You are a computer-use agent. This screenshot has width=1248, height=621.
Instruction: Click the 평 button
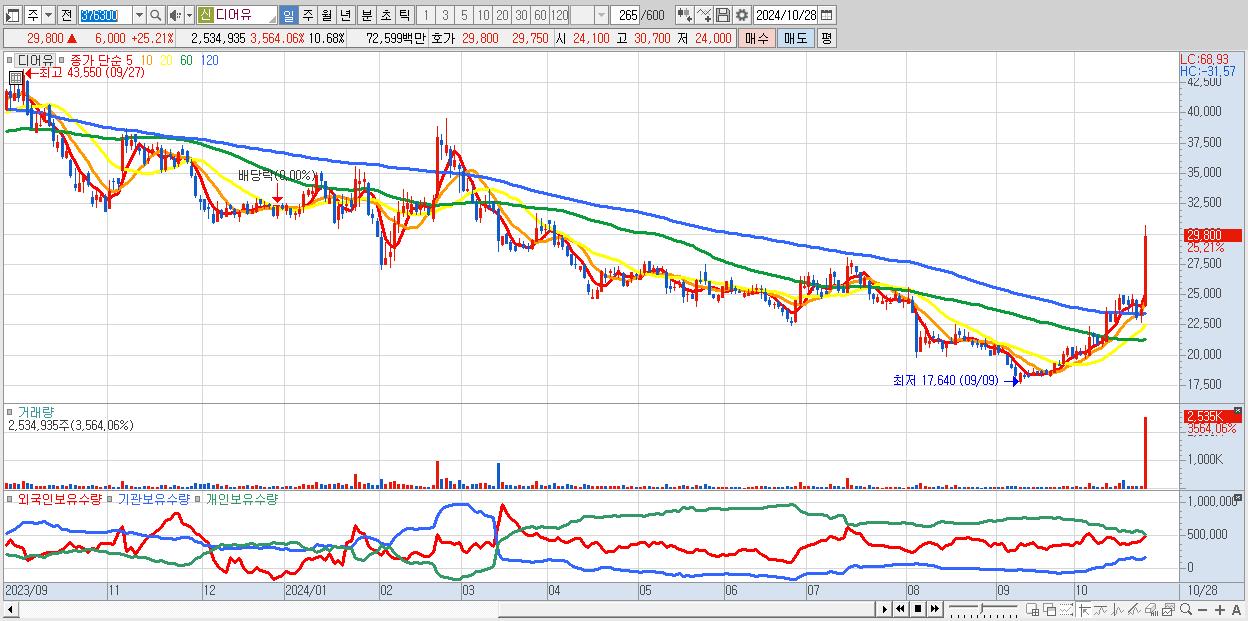(x=826, y=38)
